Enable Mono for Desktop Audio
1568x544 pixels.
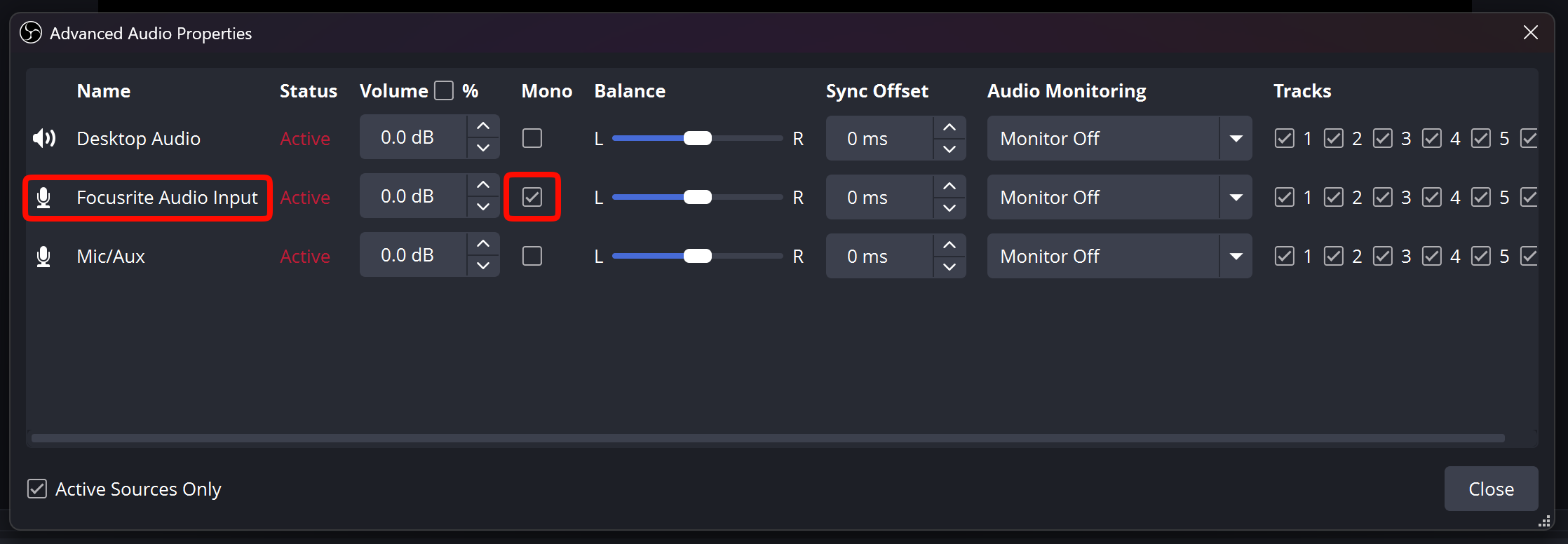point(532,138)
